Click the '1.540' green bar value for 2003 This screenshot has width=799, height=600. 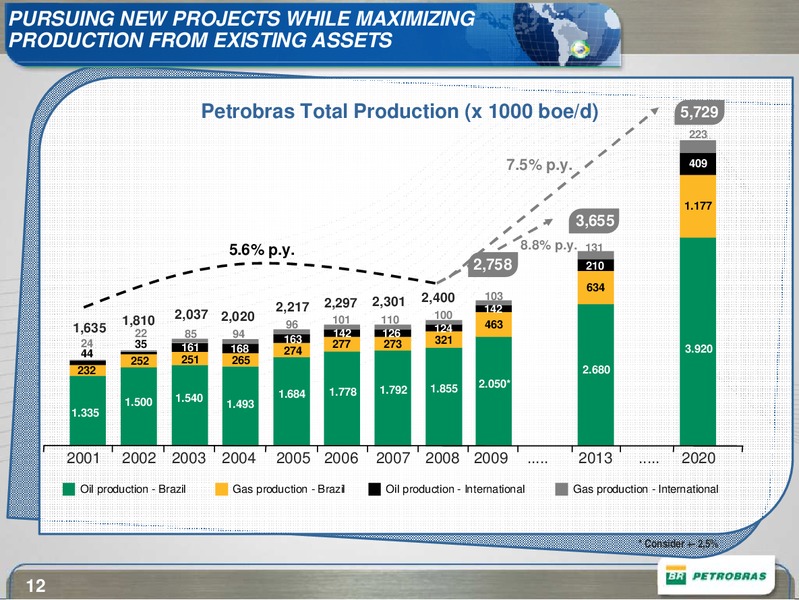coord(190,398)
